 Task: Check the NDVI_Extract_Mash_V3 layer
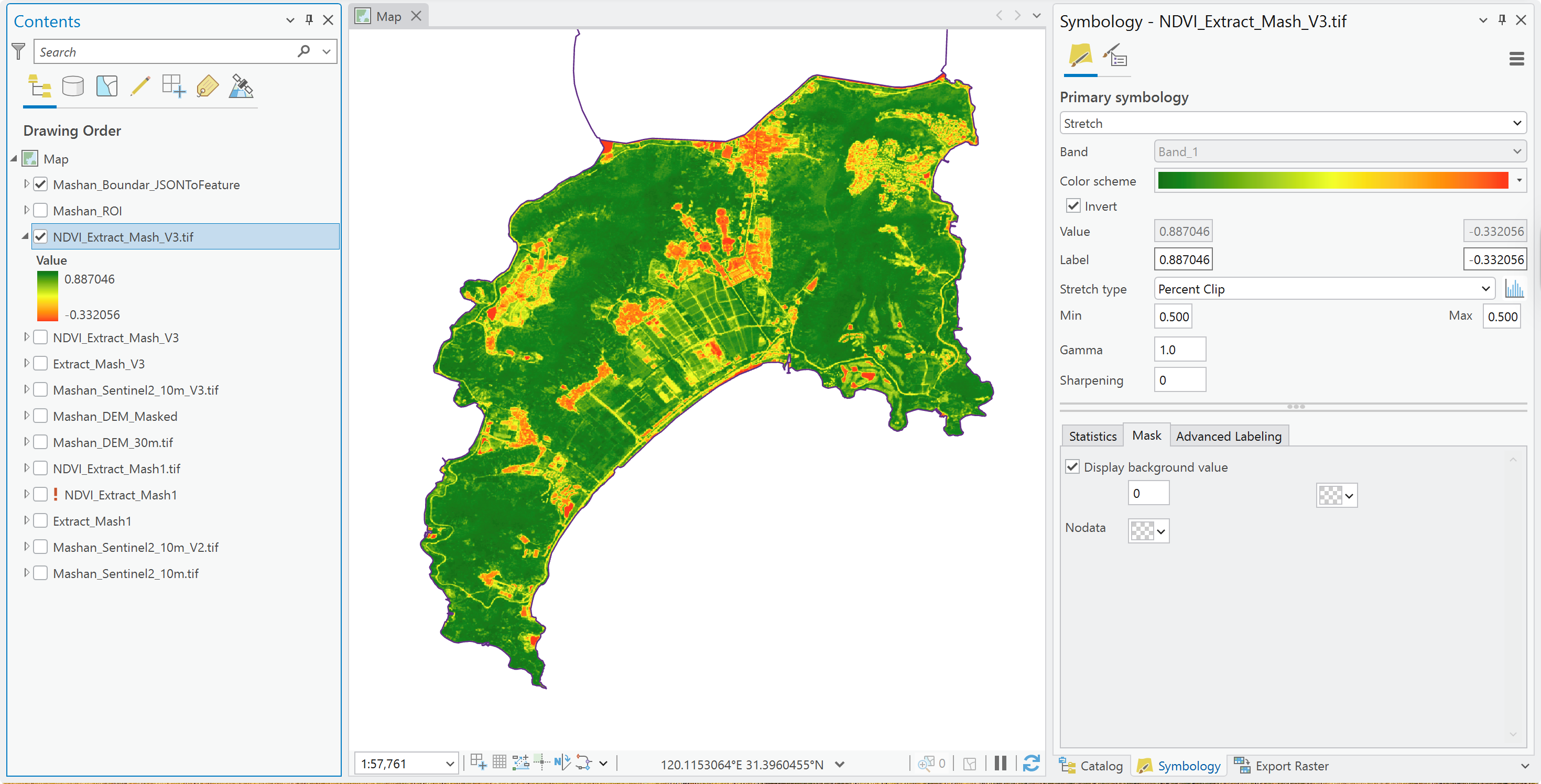pos(41,337)
